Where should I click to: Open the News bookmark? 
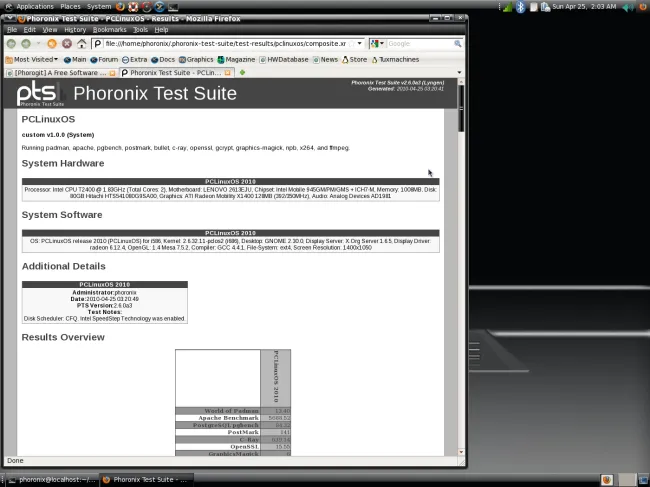[325, 60]
